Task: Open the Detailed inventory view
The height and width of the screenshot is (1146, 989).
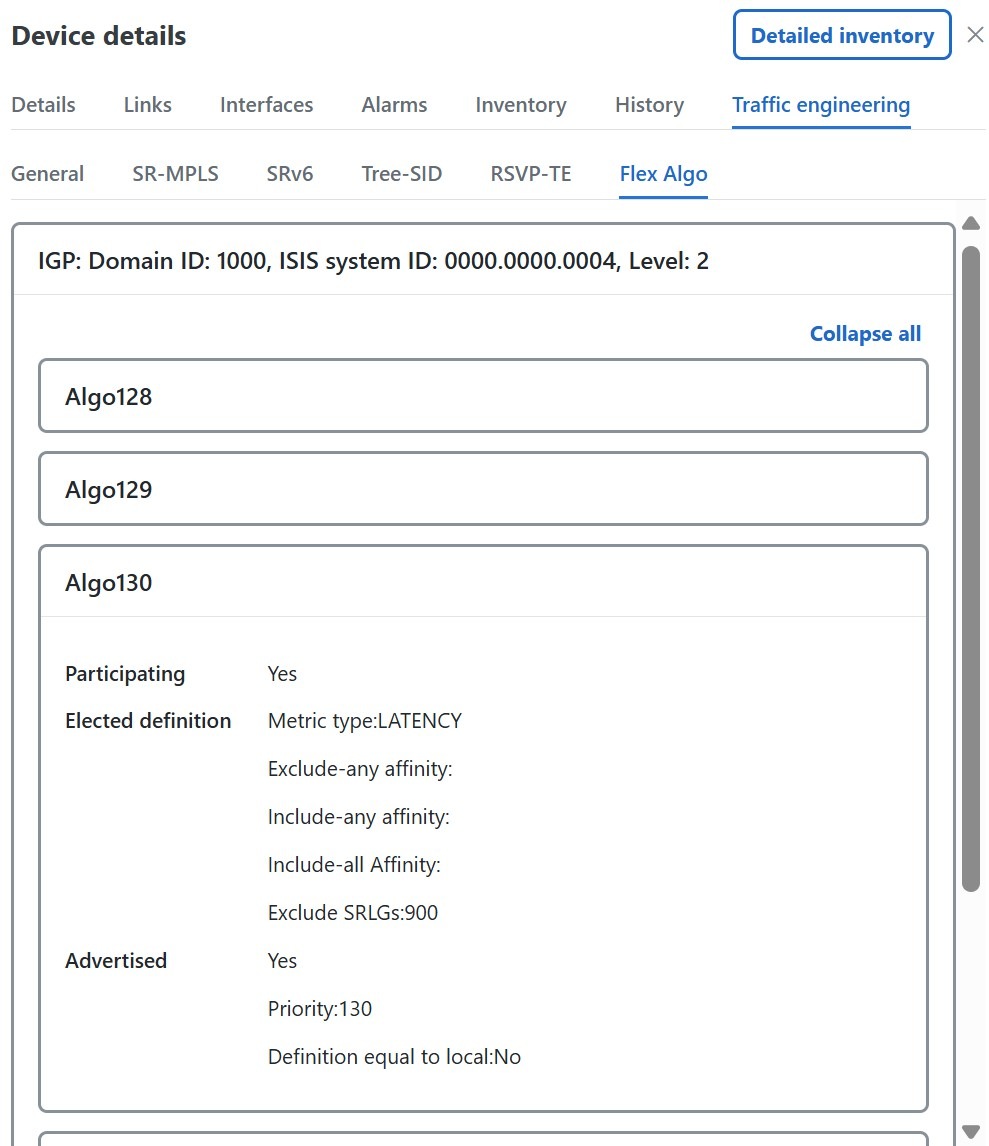Action: click(841, 35)
